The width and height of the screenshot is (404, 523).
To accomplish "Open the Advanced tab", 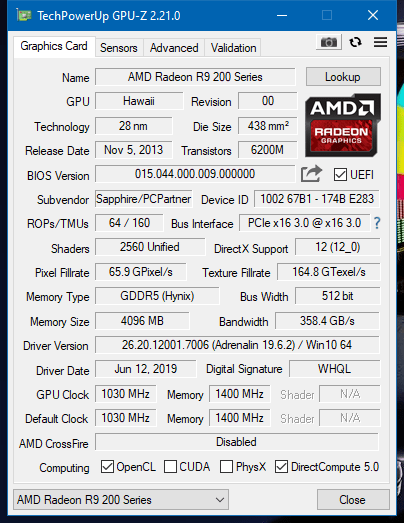I will 174,48.
